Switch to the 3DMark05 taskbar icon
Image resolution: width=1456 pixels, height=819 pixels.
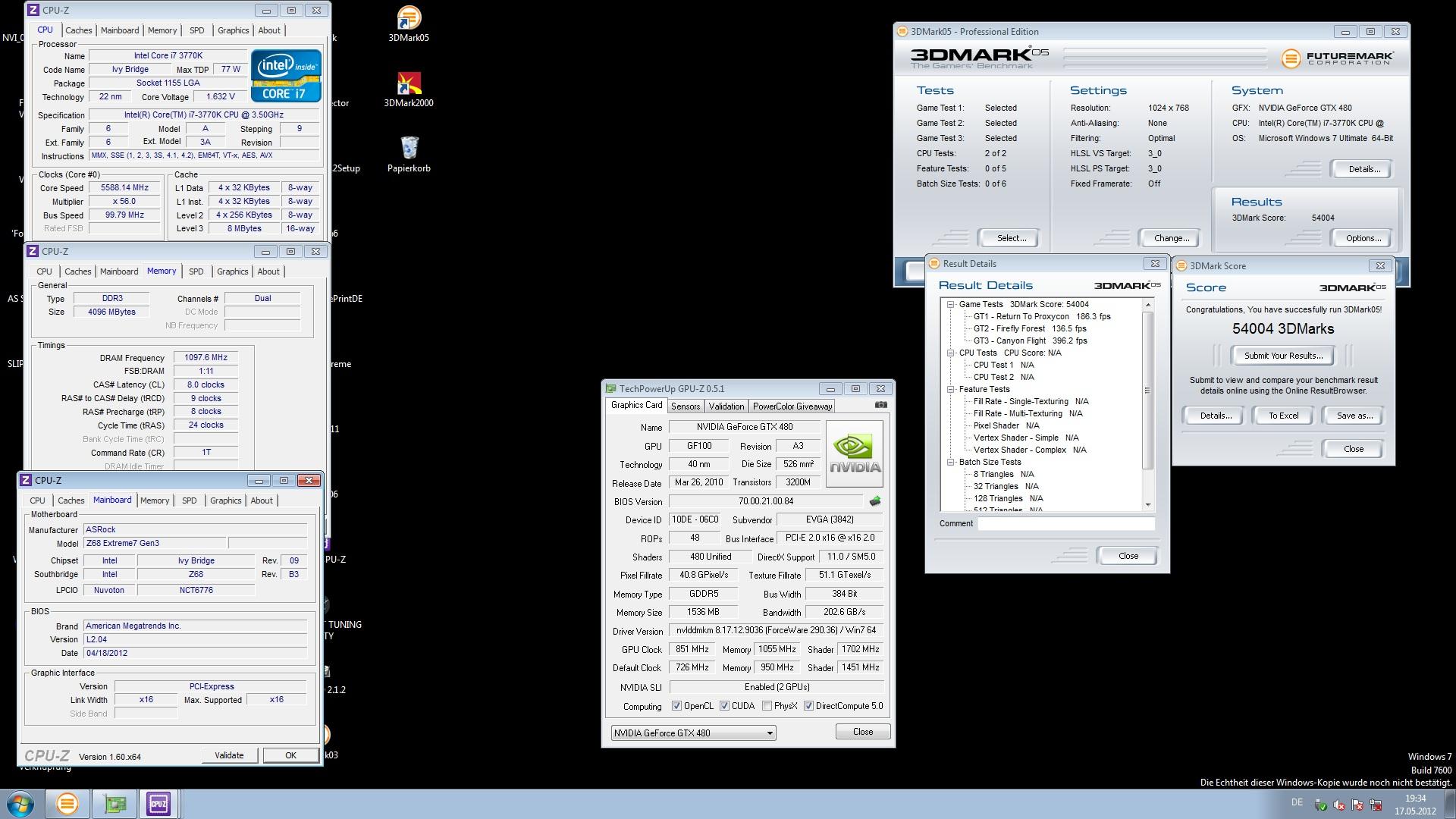tap(67, 804)
